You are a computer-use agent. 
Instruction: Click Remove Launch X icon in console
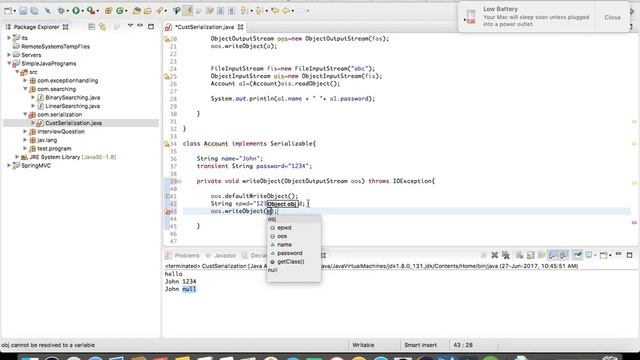click(x=495, y=255)
